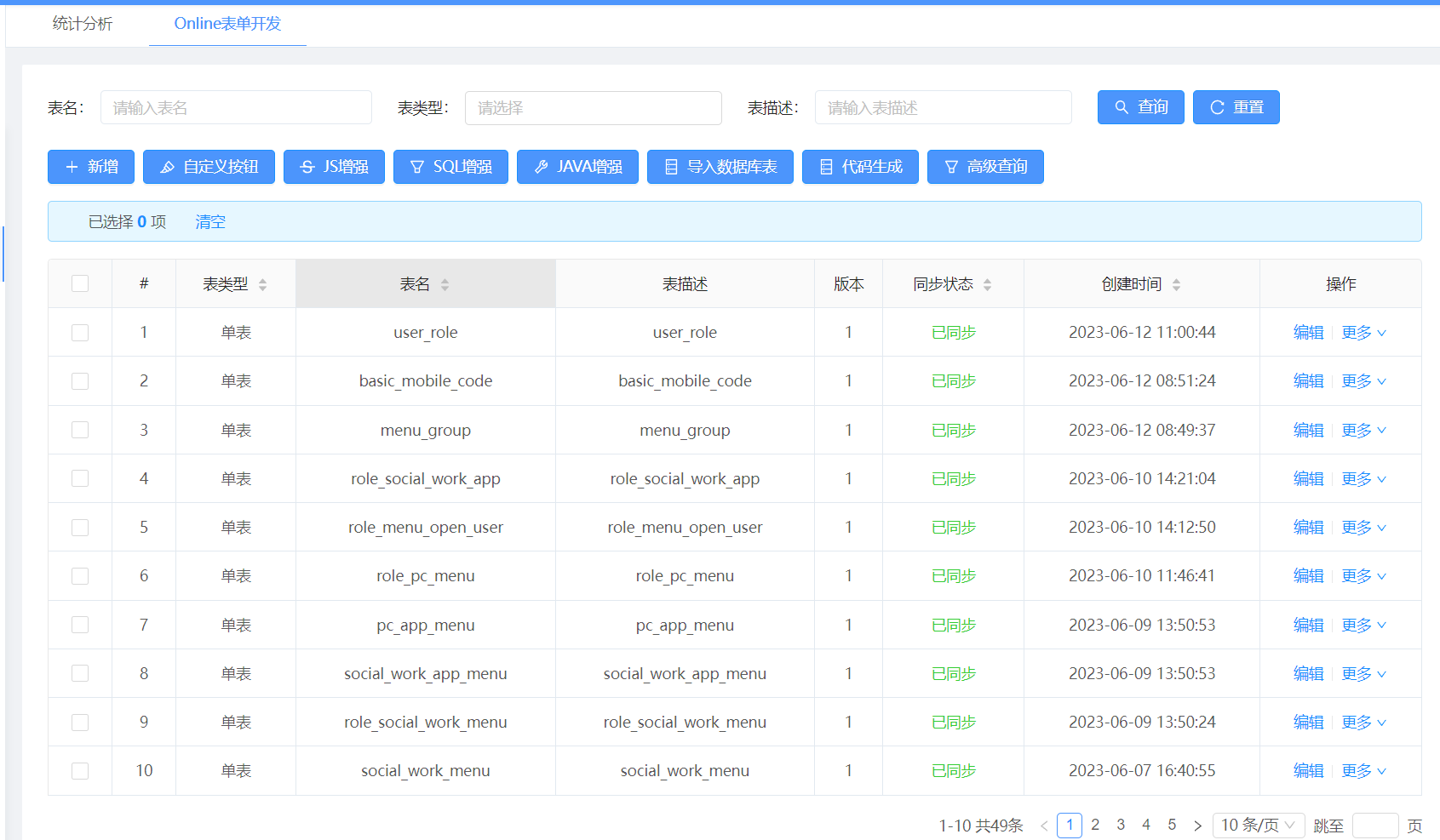Click the database icon on 导入数据库表
The width and height of the screenshot is (1440, 840).
(671, 167)
